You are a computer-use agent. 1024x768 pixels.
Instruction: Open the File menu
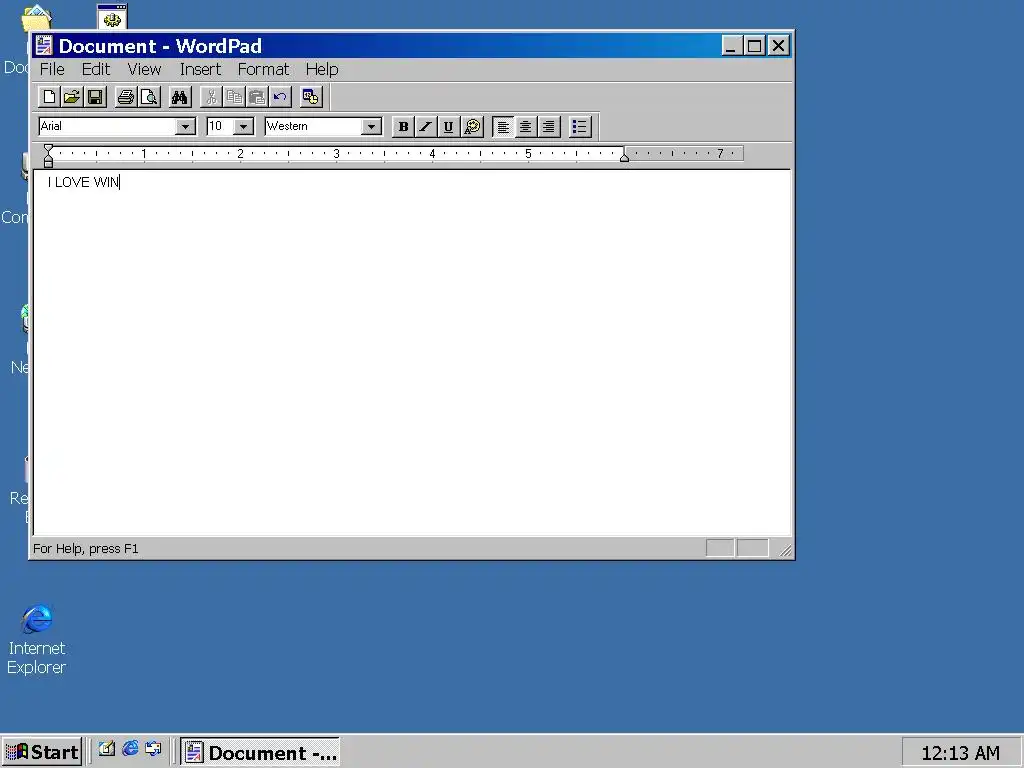coord(52,69)
